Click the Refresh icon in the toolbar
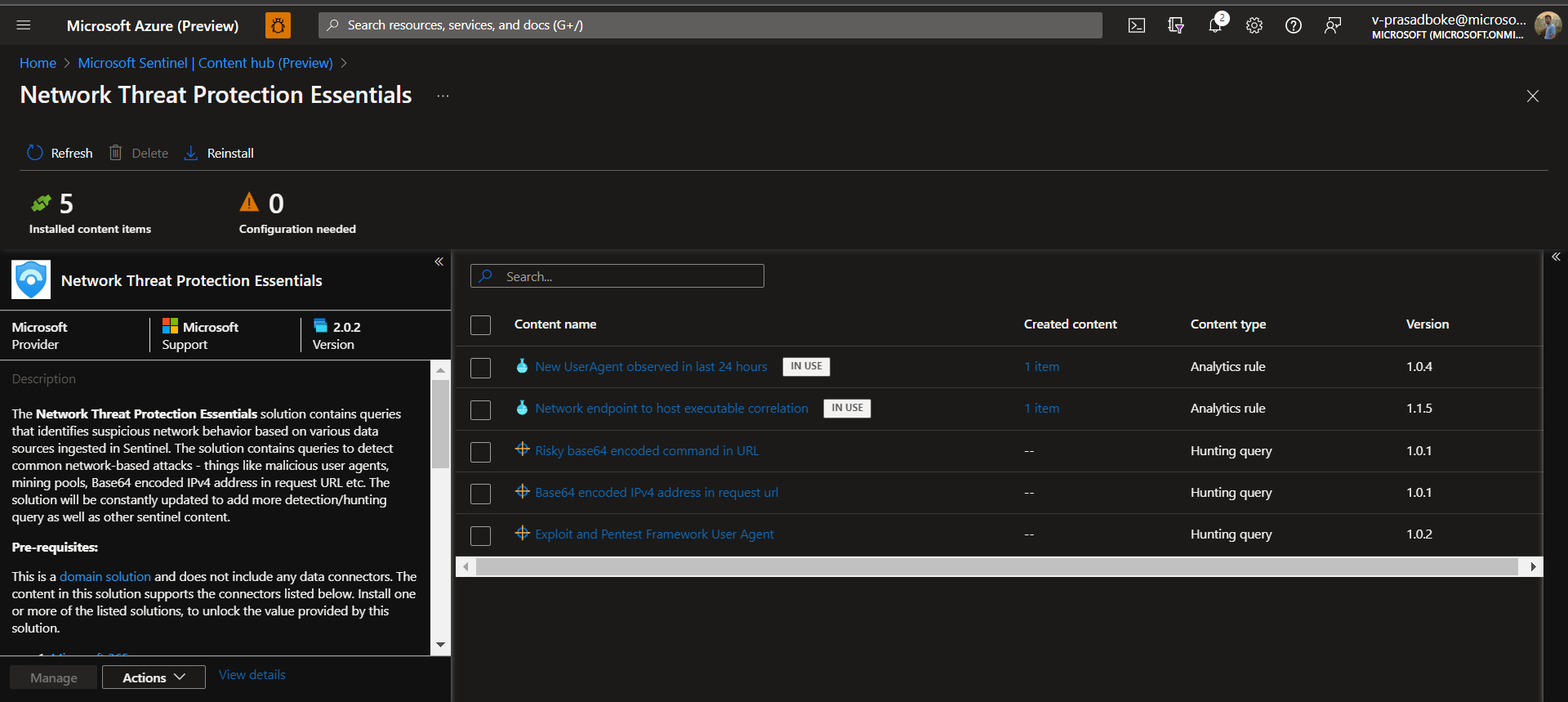 [x=34, y=153]
